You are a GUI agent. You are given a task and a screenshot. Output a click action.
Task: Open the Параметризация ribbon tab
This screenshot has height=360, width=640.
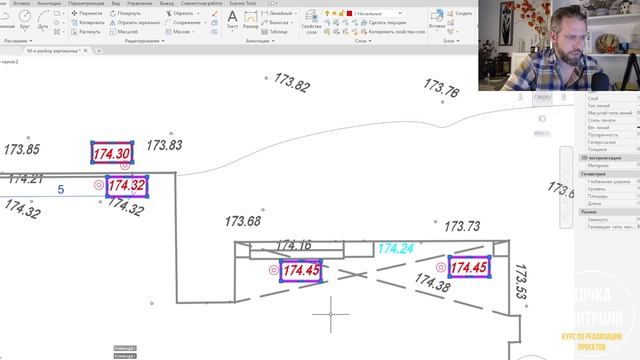(x=86, y=3)
